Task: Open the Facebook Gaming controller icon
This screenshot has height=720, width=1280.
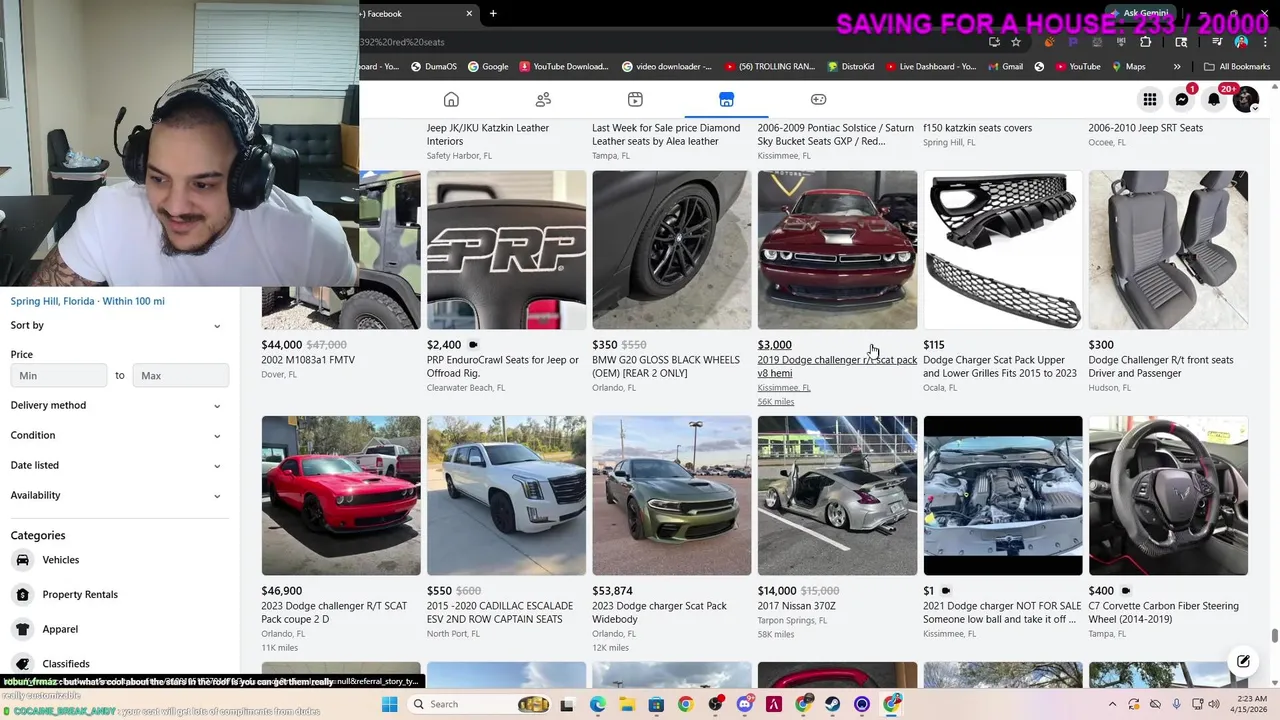Action: click(818, 99)
